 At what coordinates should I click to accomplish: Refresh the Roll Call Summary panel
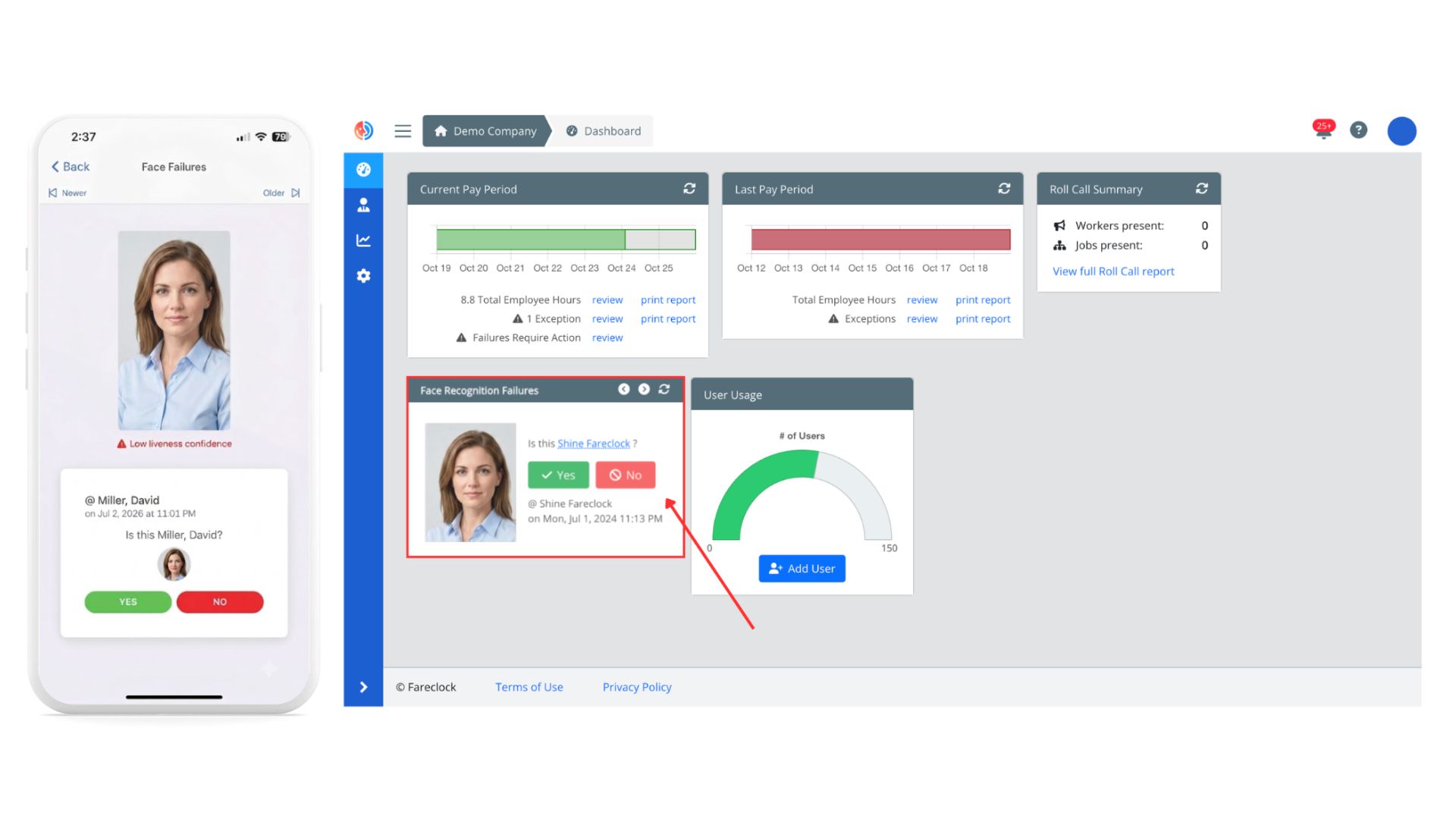click(1202, 189)
